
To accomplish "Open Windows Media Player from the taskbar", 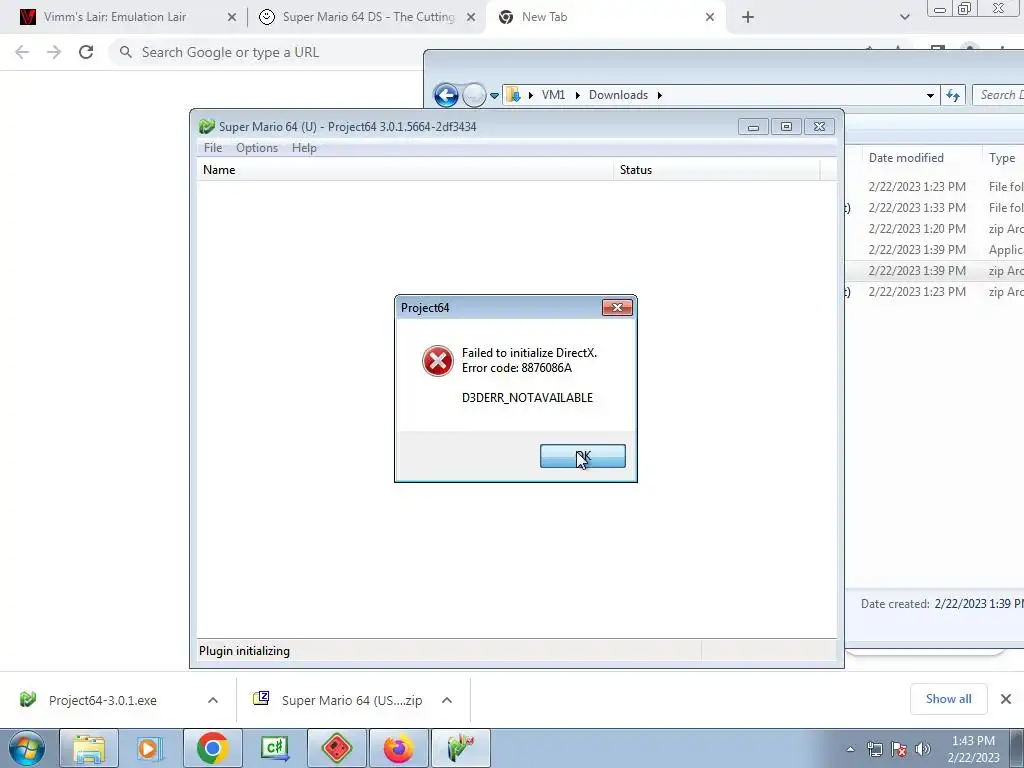I will [x=150, y=748].
